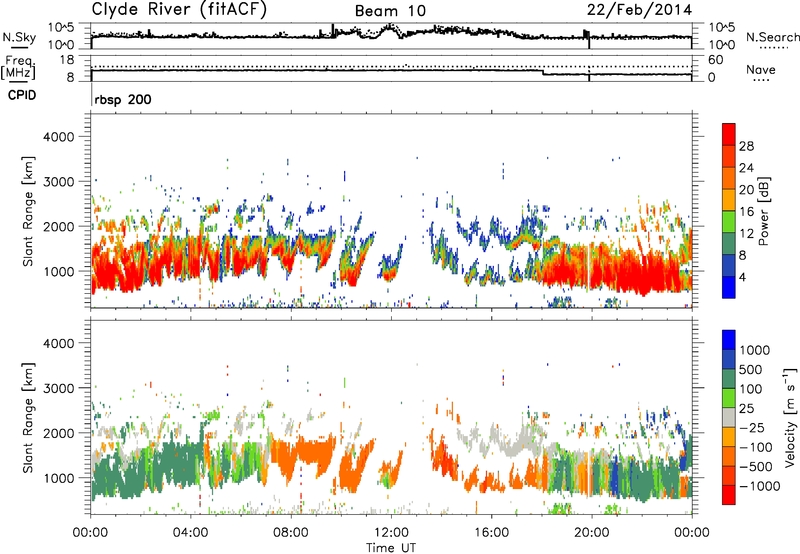Viewport: 800px width, 554px height.
Task: Click the 'Velocity [m s⁻¹]' colorbar label
Action: (790, 417)
